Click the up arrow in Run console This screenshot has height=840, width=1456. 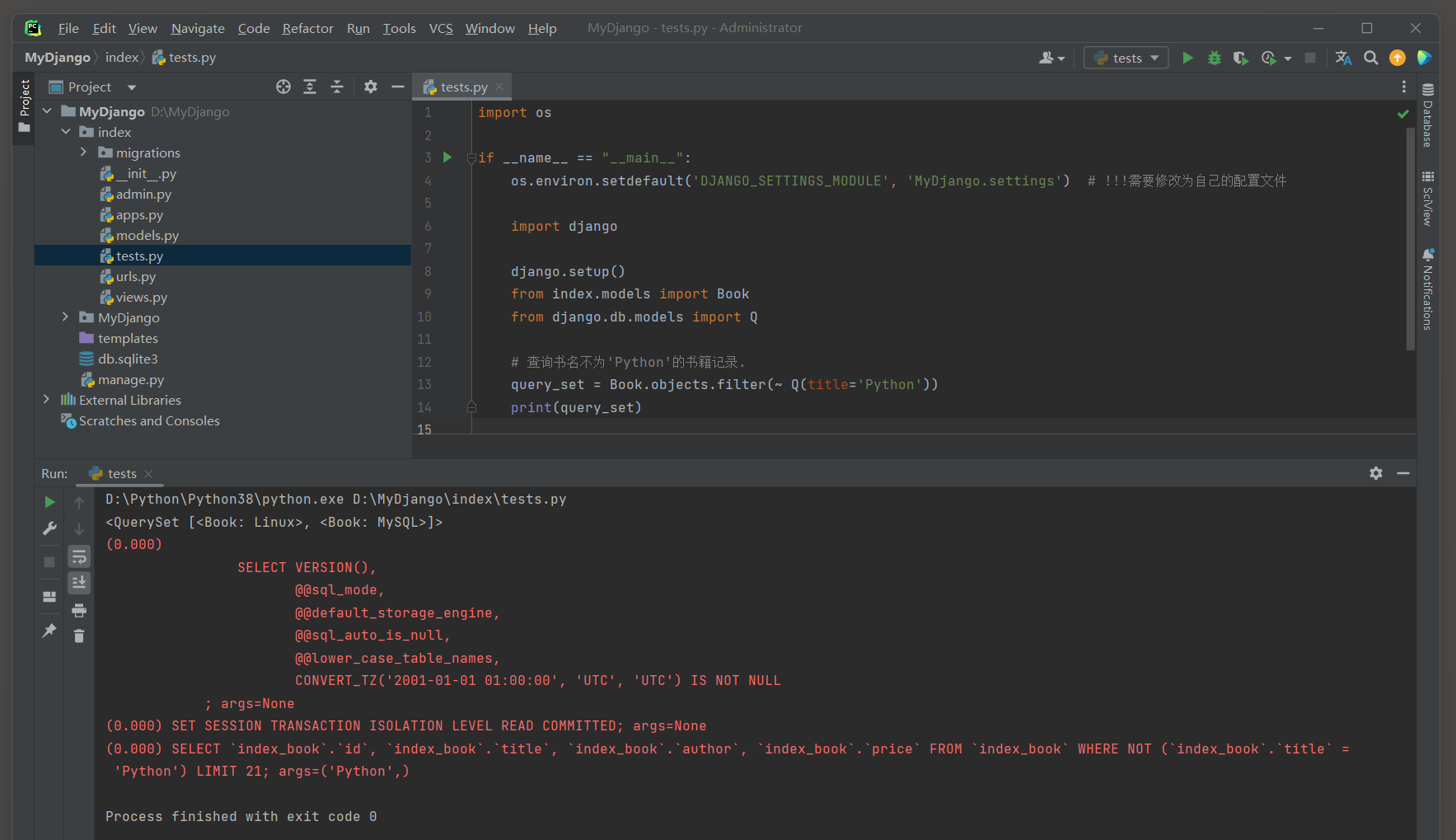click(79, 502)
